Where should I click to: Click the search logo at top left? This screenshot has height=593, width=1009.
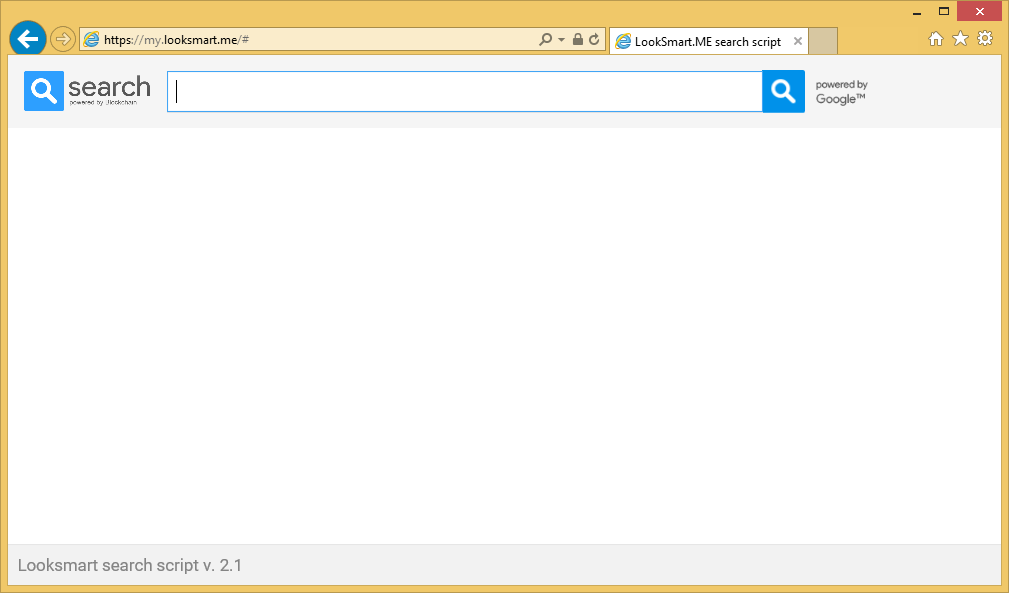[88, 91]
